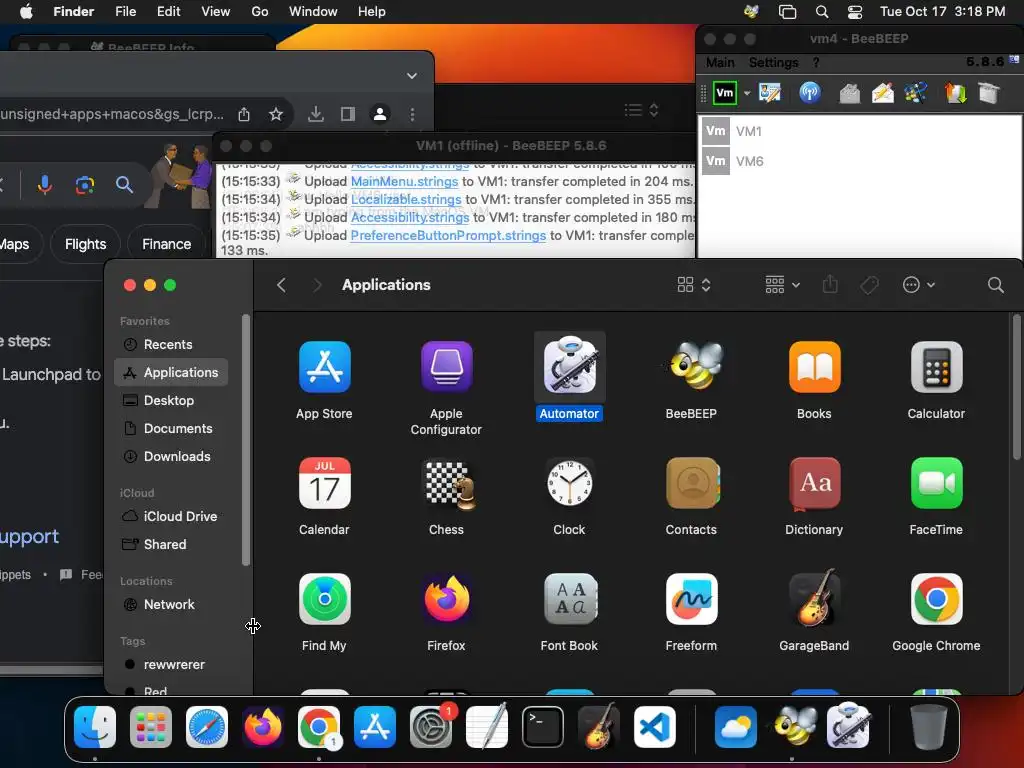The height and width of the screenshot is (768, 1024).
Task: Select Firefox in the Applications grid
Action: coord(446,600)
